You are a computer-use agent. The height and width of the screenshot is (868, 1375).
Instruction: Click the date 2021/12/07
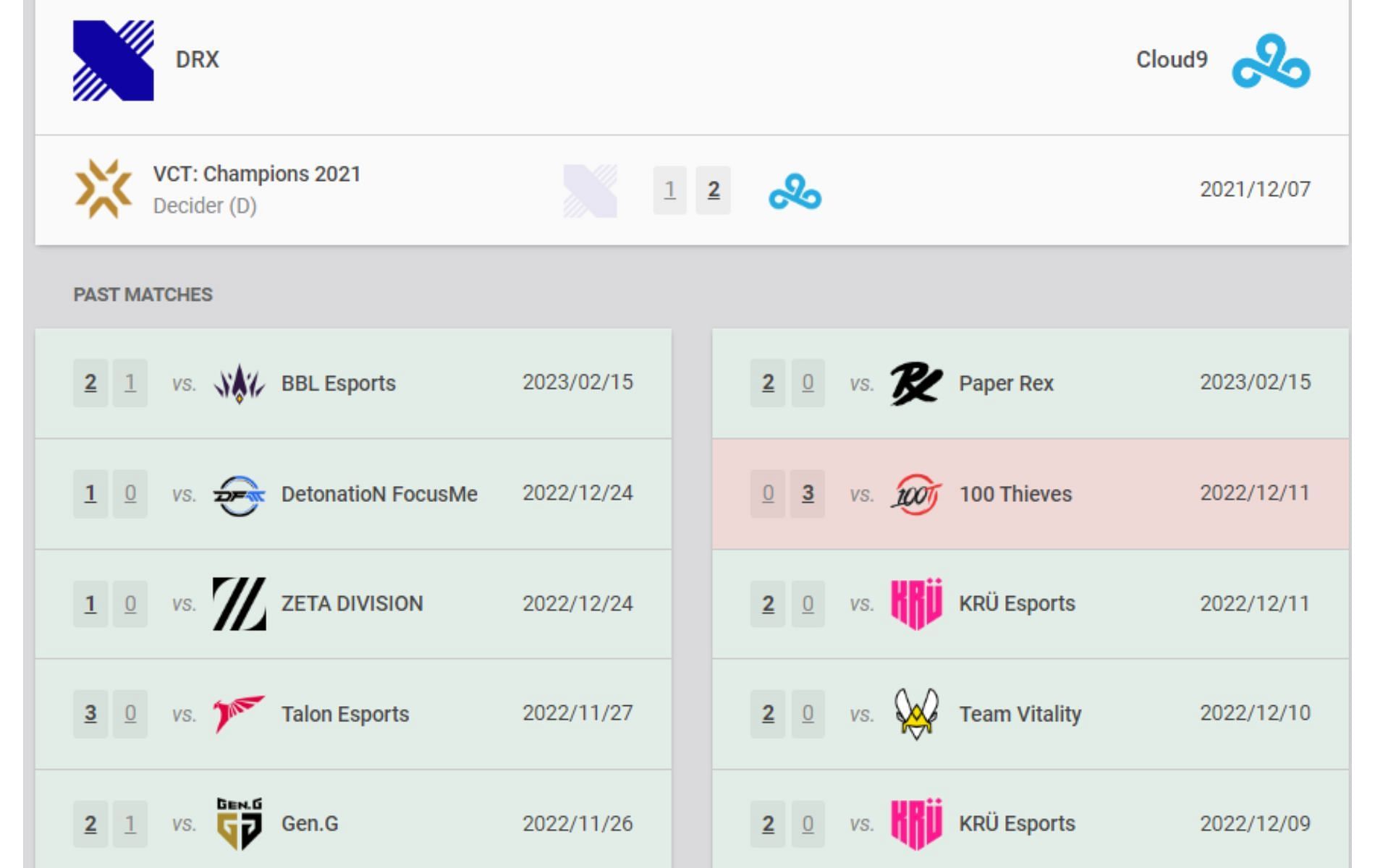(x=1255, y=190)
